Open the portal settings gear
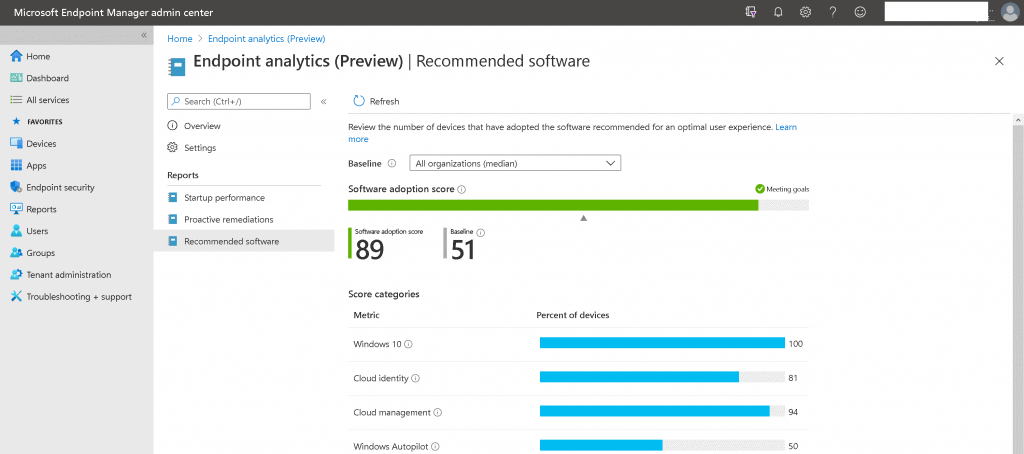Image resolution: width=1024 pixels, height=454 pixels. click(x=805, y=12)
